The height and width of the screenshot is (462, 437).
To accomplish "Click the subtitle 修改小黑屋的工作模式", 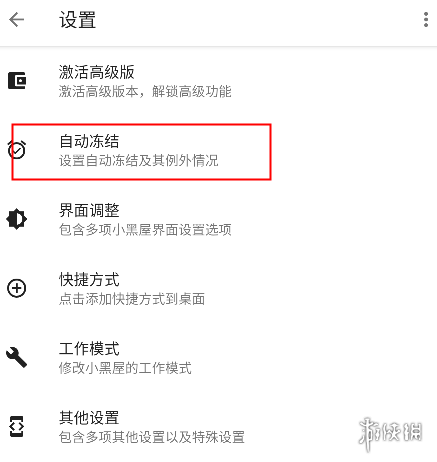I will [x=125, y=368].
